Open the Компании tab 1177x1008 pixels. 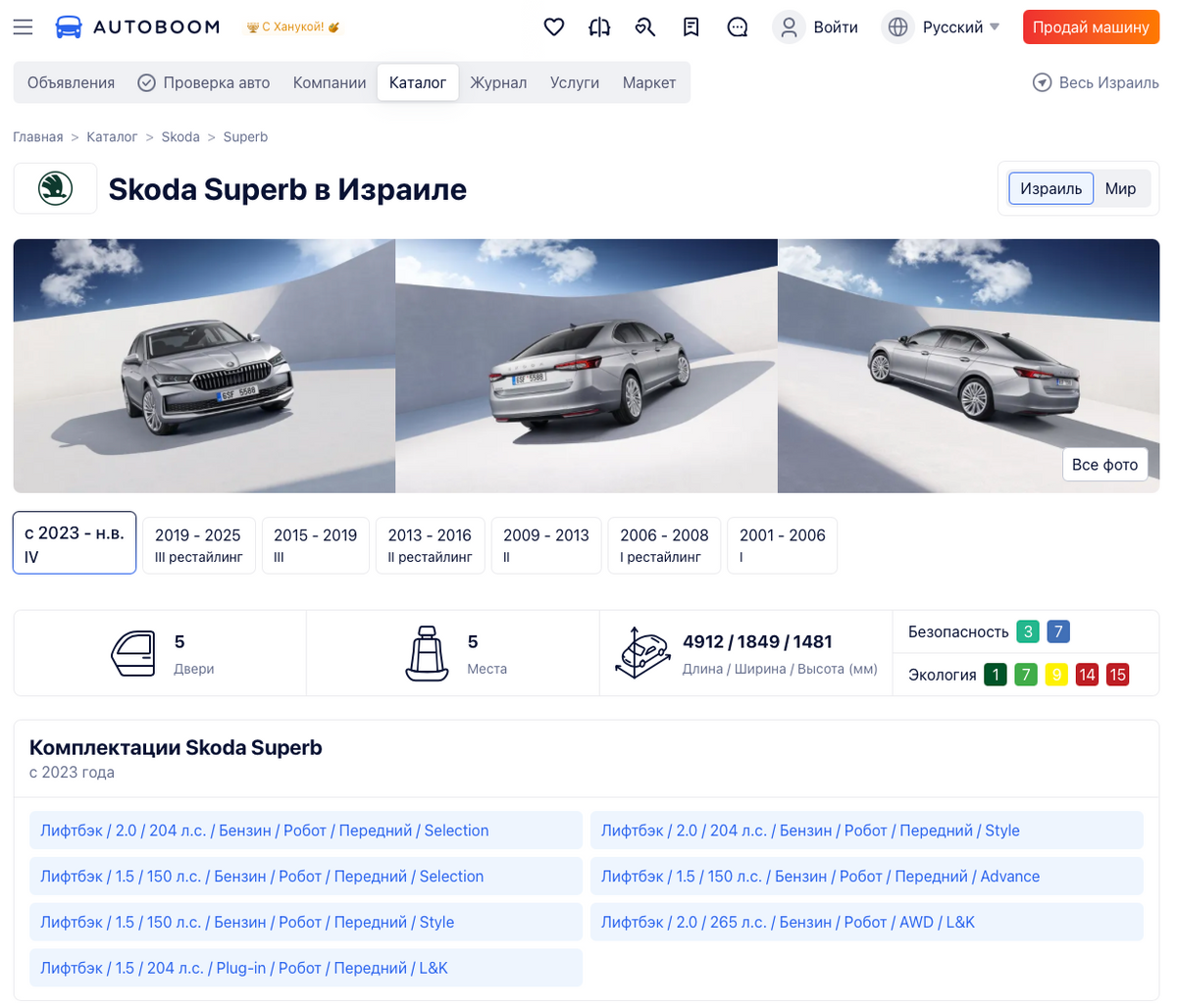[x=330, y=82]
